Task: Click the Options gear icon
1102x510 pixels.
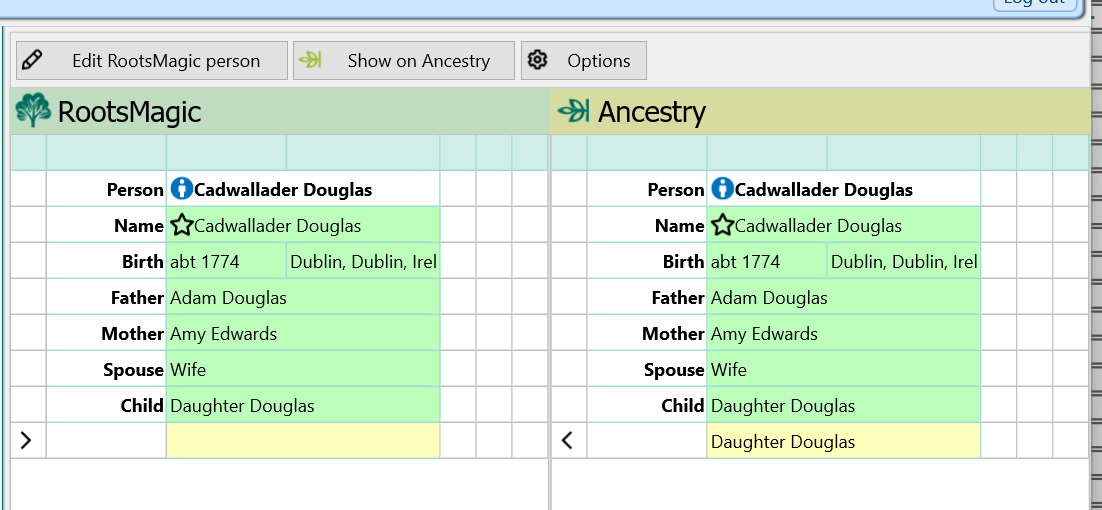Action: (x=537, y=60)
